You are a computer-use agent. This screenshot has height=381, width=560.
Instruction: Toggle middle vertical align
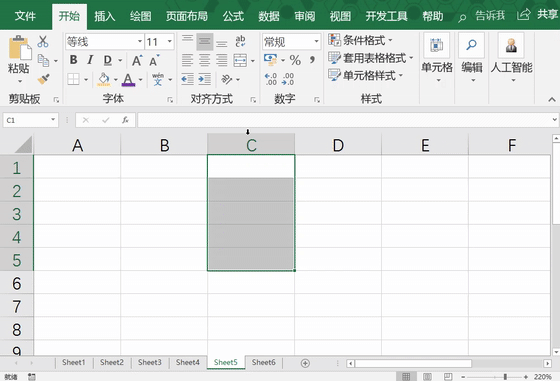[205, 42]
